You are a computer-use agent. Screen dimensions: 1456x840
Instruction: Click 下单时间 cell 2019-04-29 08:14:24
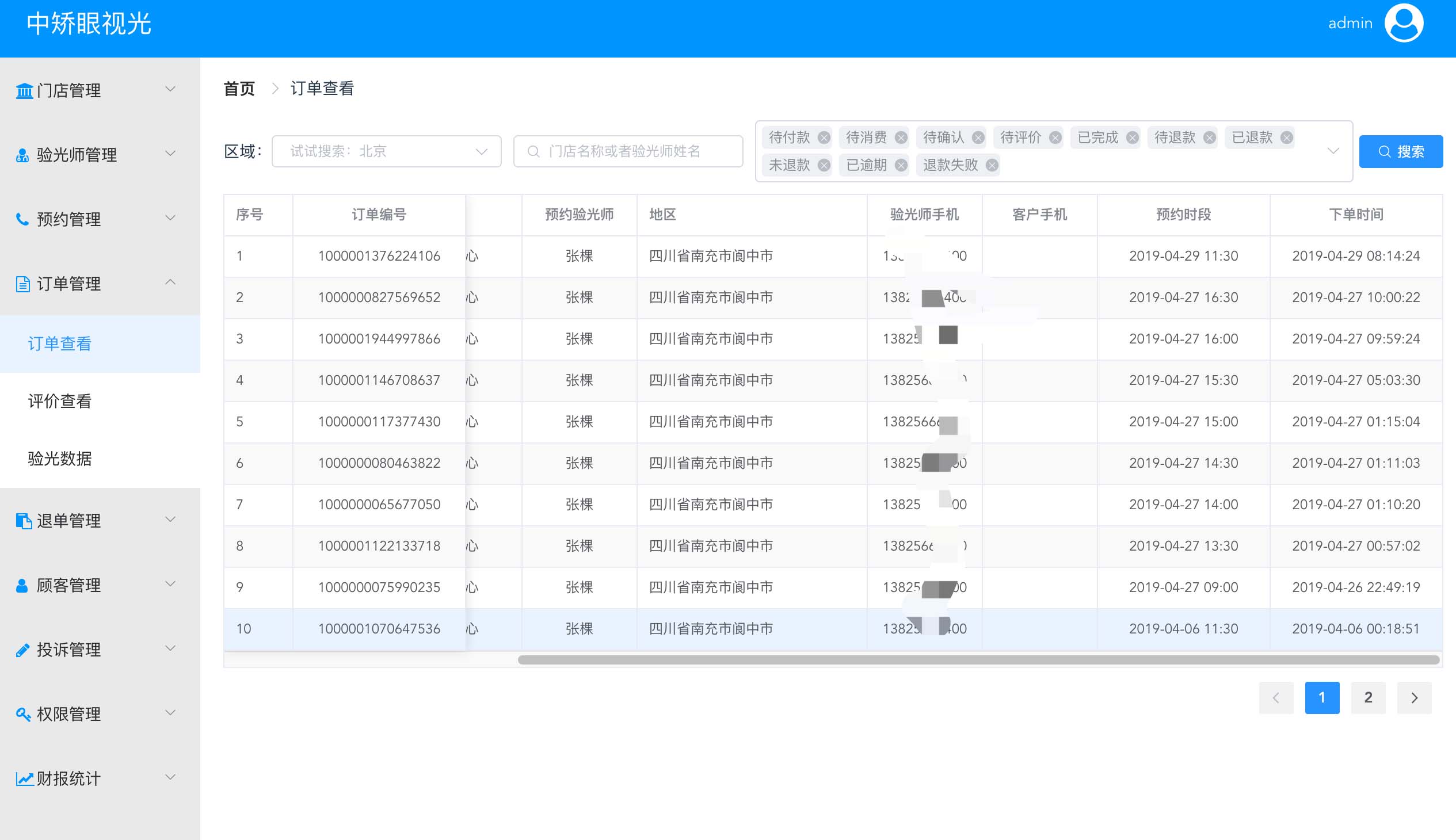click(x=1356, y=256)
